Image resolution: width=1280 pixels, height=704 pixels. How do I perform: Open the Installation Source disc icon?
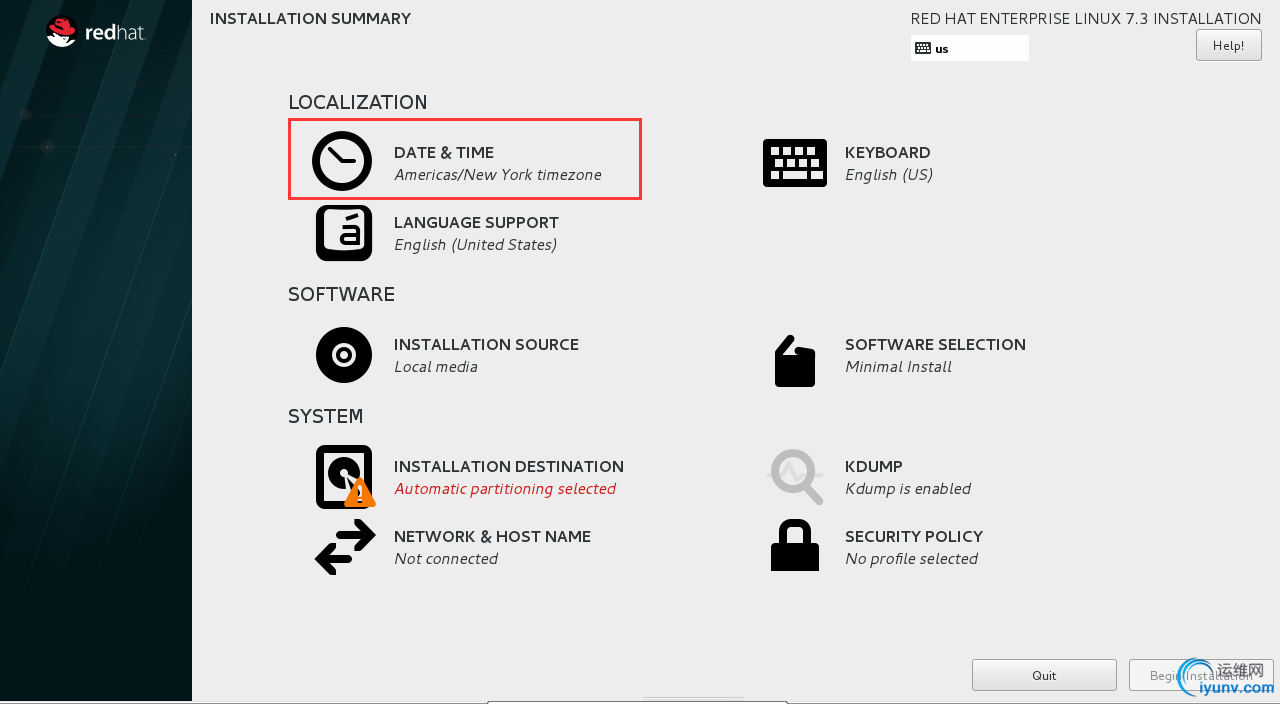tap(344, 355)
